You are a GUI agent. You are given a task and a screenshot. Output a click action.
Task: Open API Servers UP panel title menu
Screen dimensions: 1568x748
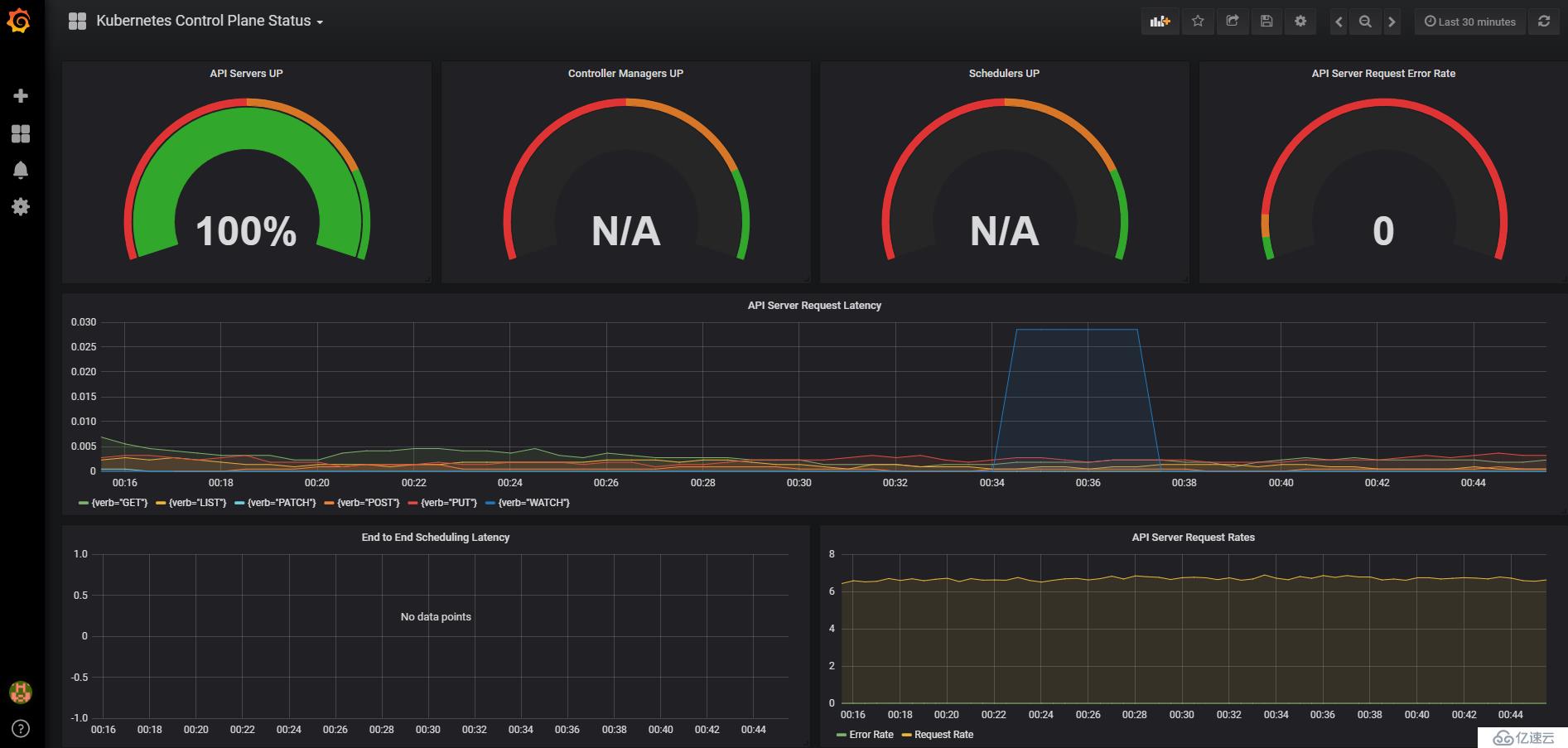pyautogui.click(x=246, y=74)
